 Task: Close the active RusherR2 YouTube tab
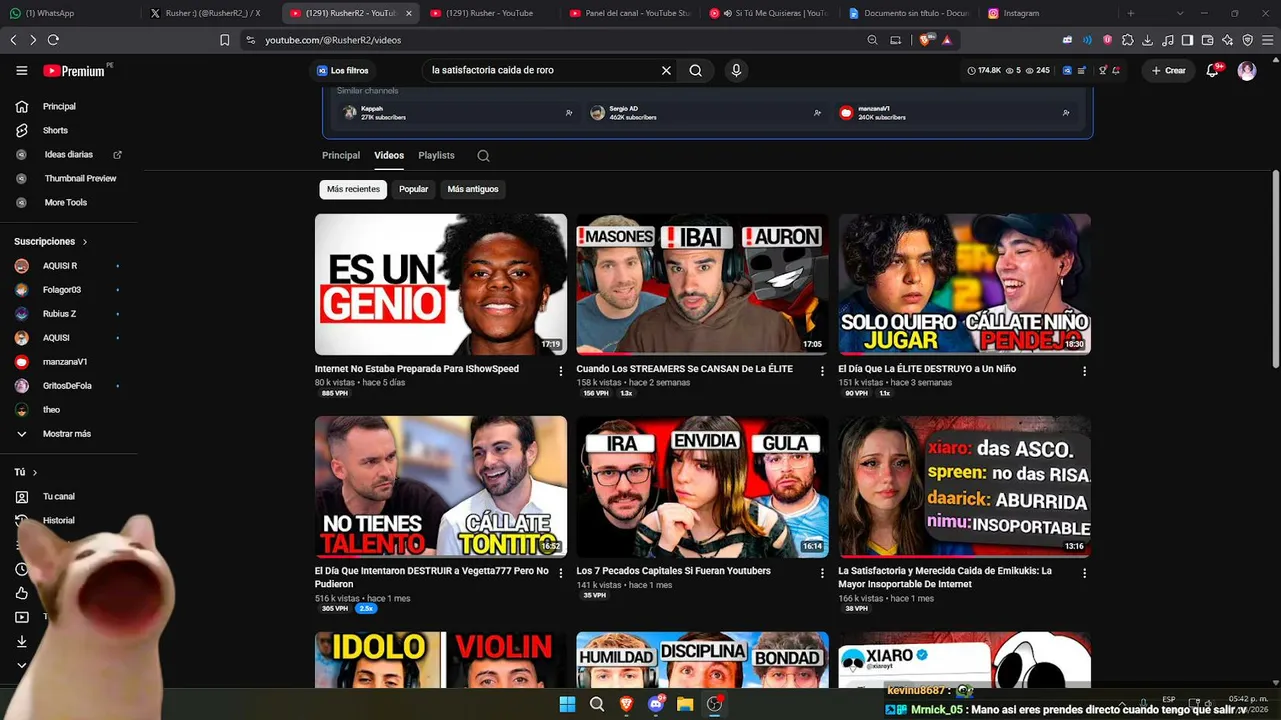click(408, 13)
